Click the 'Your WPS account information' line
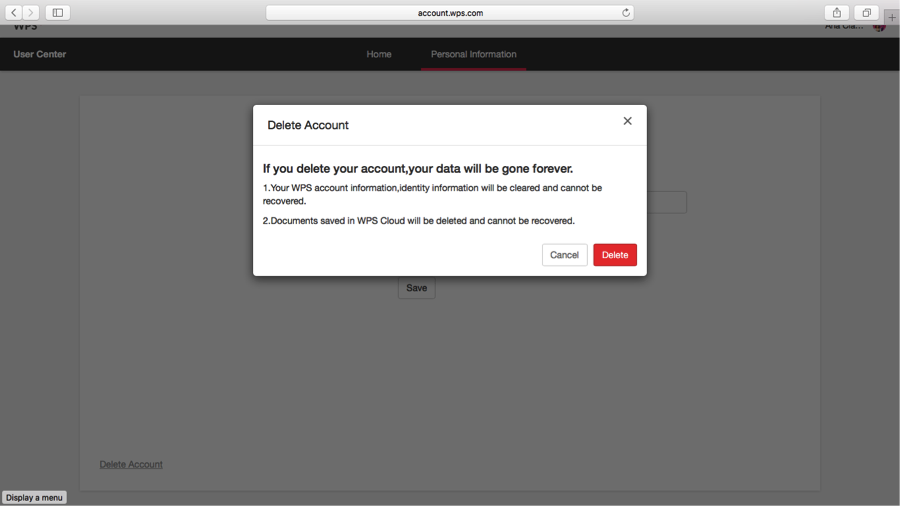900x506 pixels. 432,194
